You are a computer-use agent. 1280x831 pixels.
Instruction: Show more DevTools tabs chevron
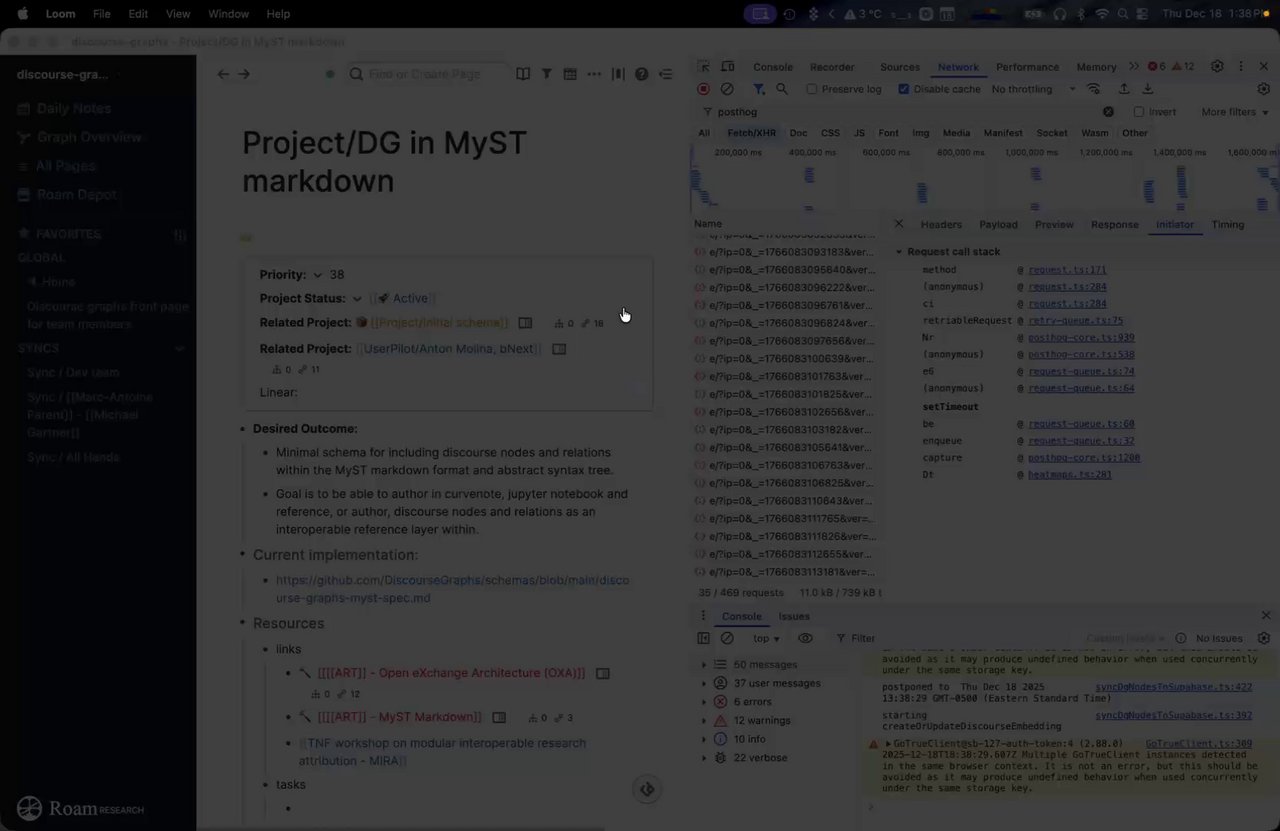point(1134,66)
